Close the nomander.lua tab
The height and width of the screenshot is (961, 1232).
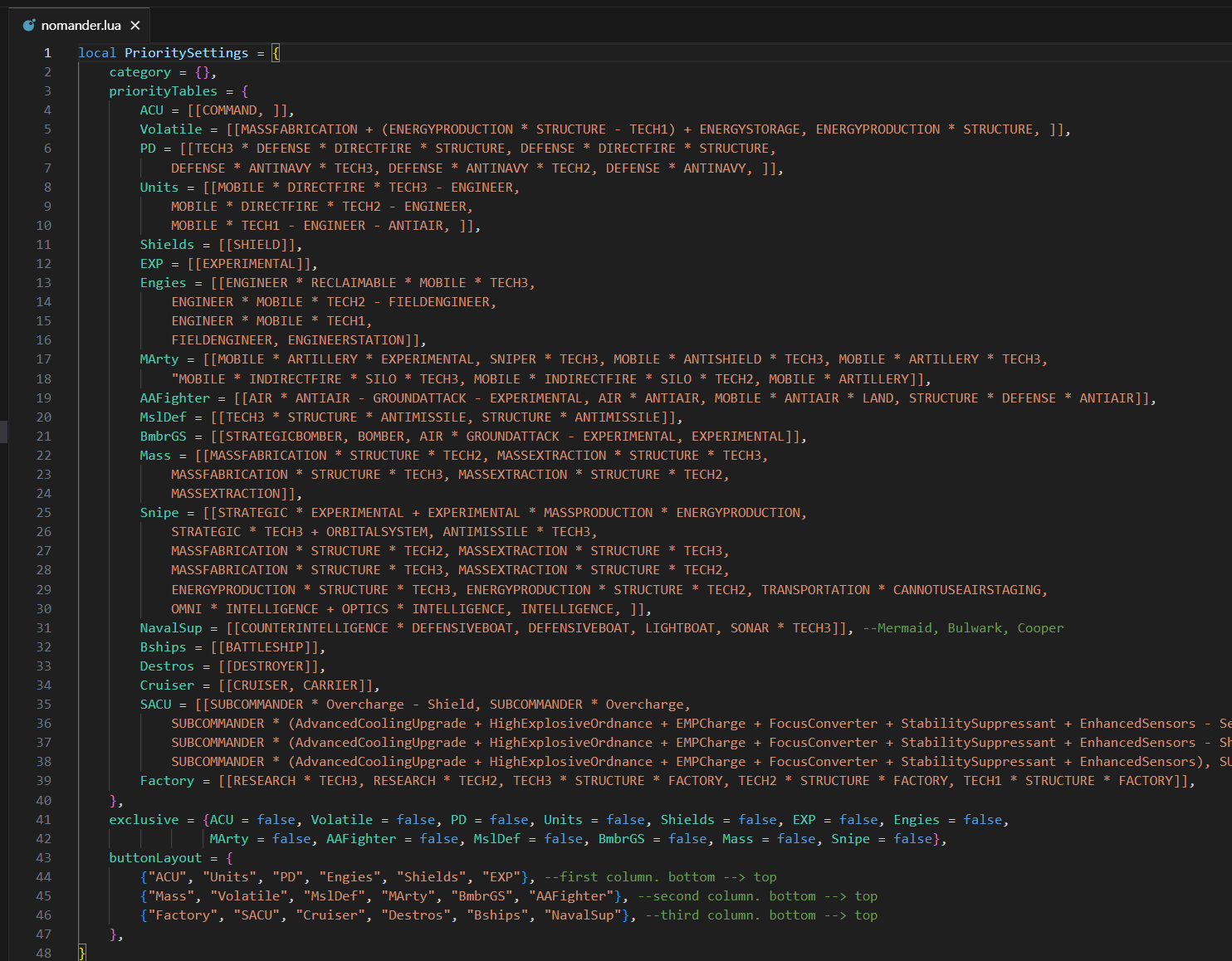click(135, 25)
